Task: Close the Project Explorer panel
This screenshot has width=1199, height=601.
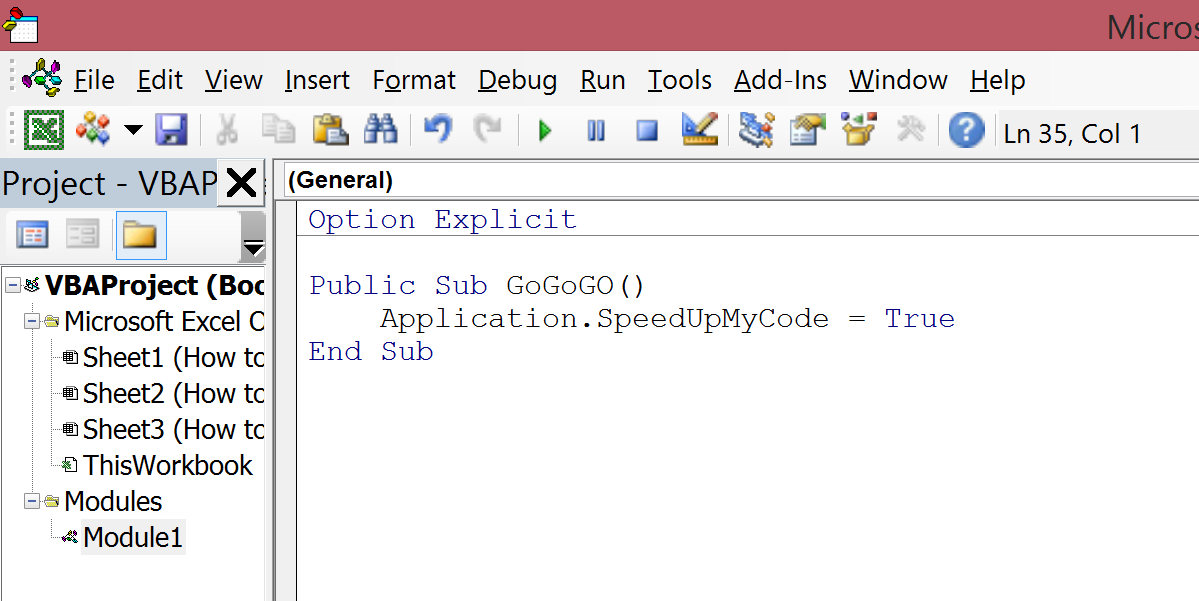Action: pyautogui.click(x=241, y=183)
